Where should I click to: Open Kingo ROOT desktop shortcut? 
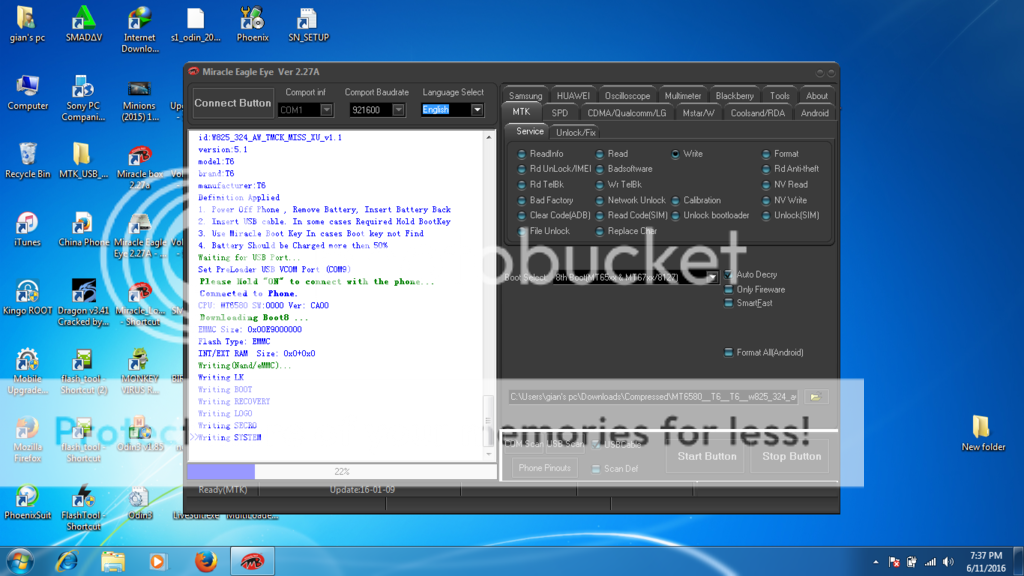pyautogui.click(x=27, y=295)
